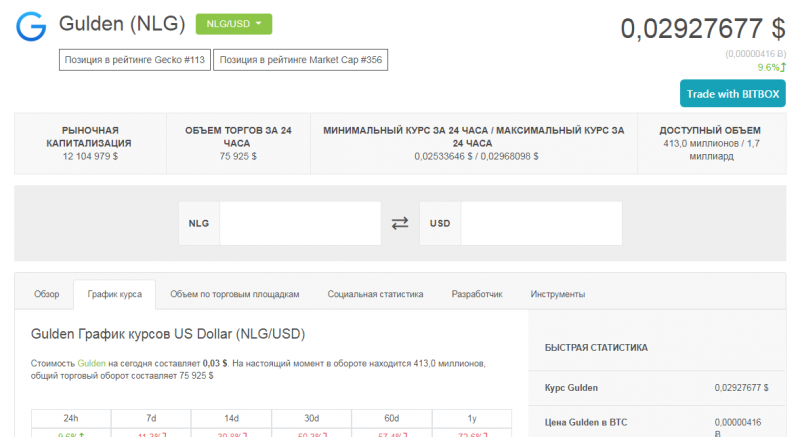800x437 pixels.
Task: Click the Gulden G logo icon
Action: click(x=31, y=27)
